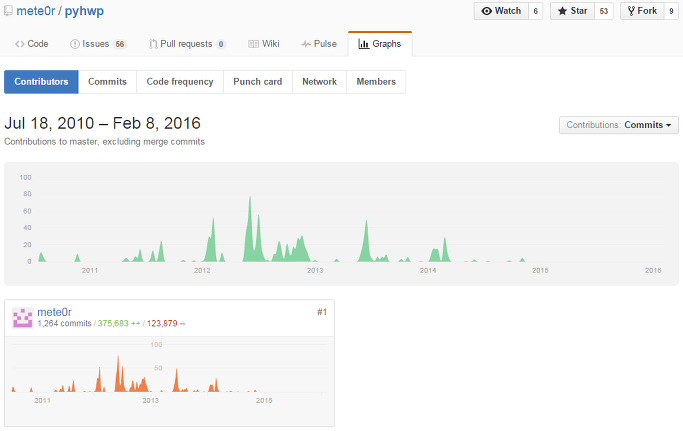Expand the Contributions: Commits dropdown
The width and height of the screenshot is (683, 431).
[x=619, y=125]
